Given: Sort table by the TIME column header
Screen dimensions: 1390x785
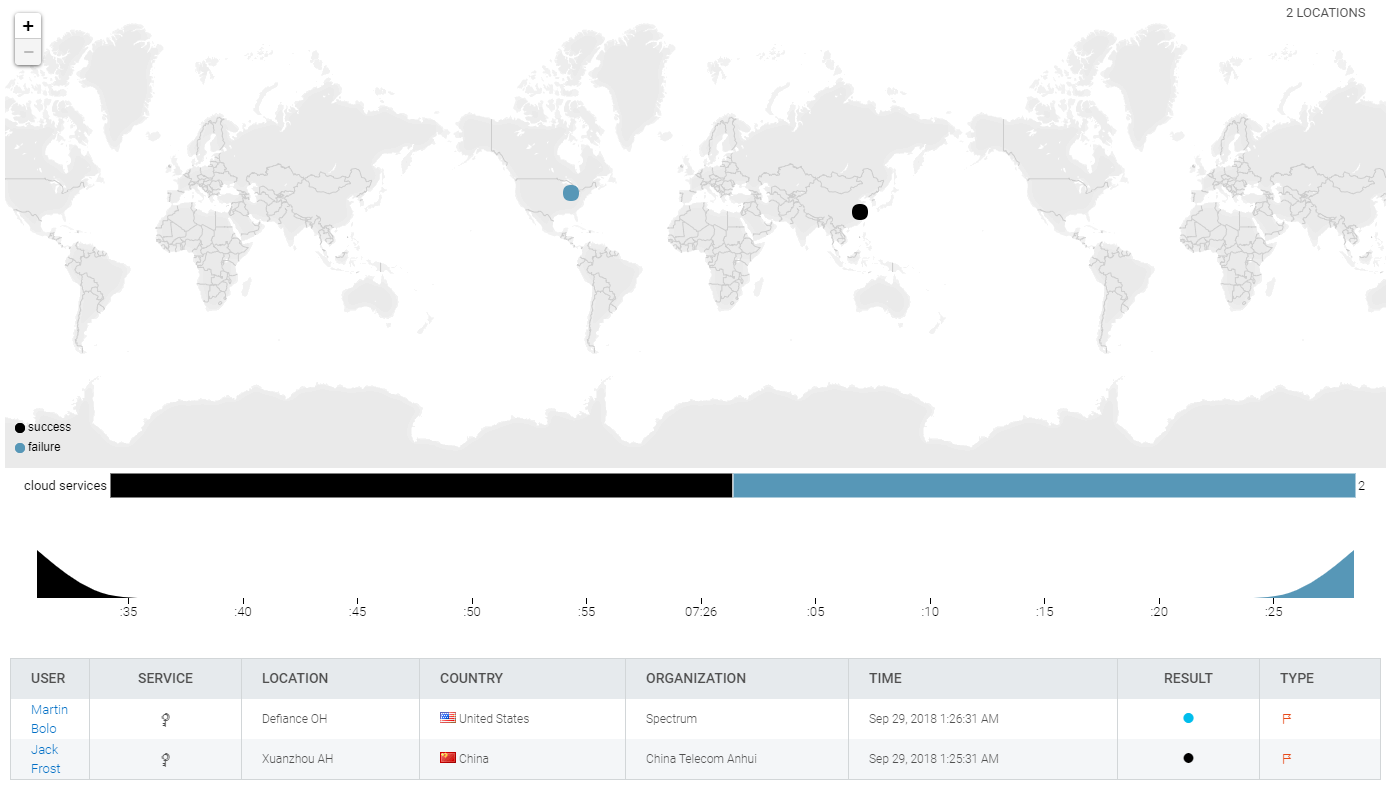Looking at the screenshot, I should pos(885,678).
